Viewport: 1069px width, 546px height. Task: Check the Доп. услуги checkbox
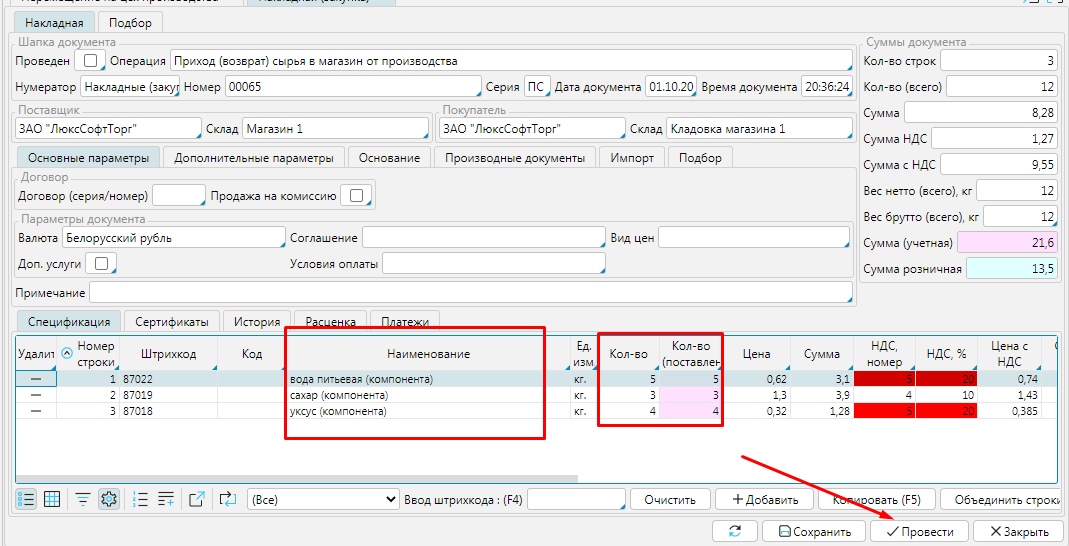tap(100, 263)
